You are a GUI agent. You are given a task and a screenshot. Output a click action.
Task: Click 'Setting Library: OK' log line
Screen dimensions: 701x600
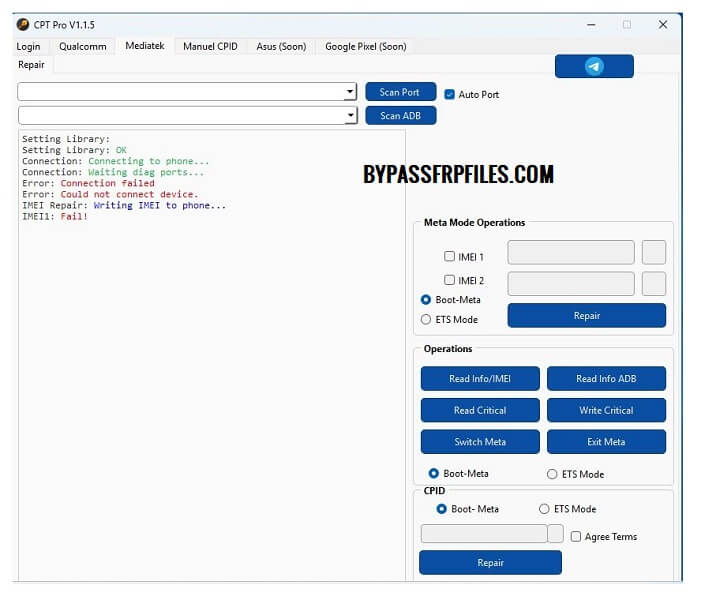[x=74, y=150]
